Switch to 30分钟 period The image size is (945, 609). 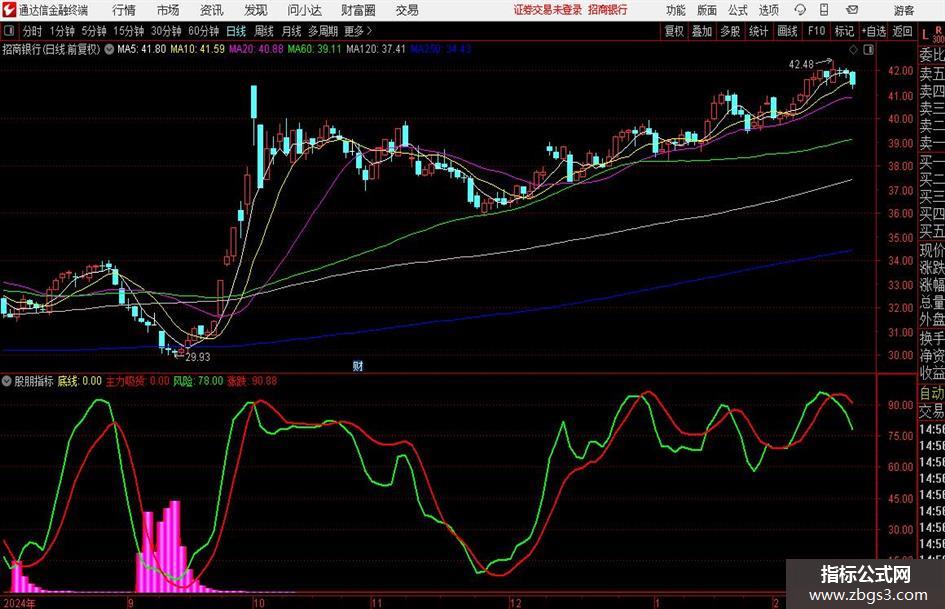coord(166,31)
